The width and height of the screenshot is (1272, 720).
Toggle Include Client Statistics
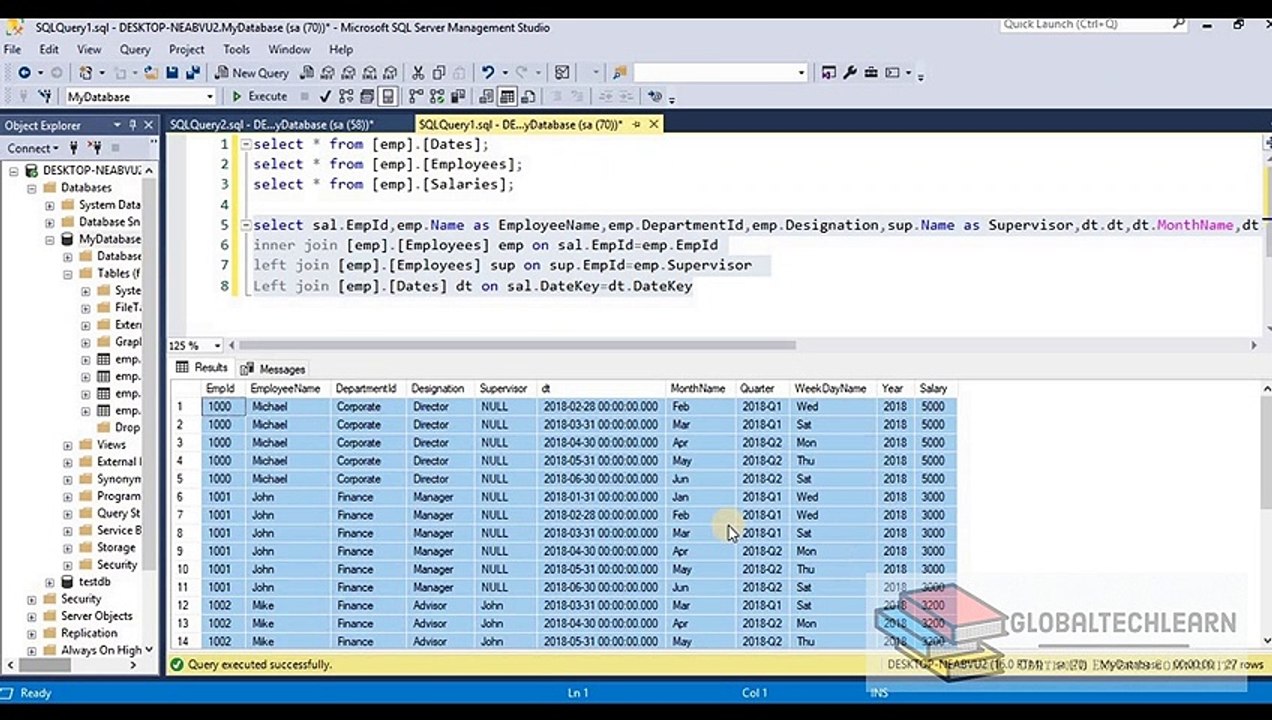point(458,97)
